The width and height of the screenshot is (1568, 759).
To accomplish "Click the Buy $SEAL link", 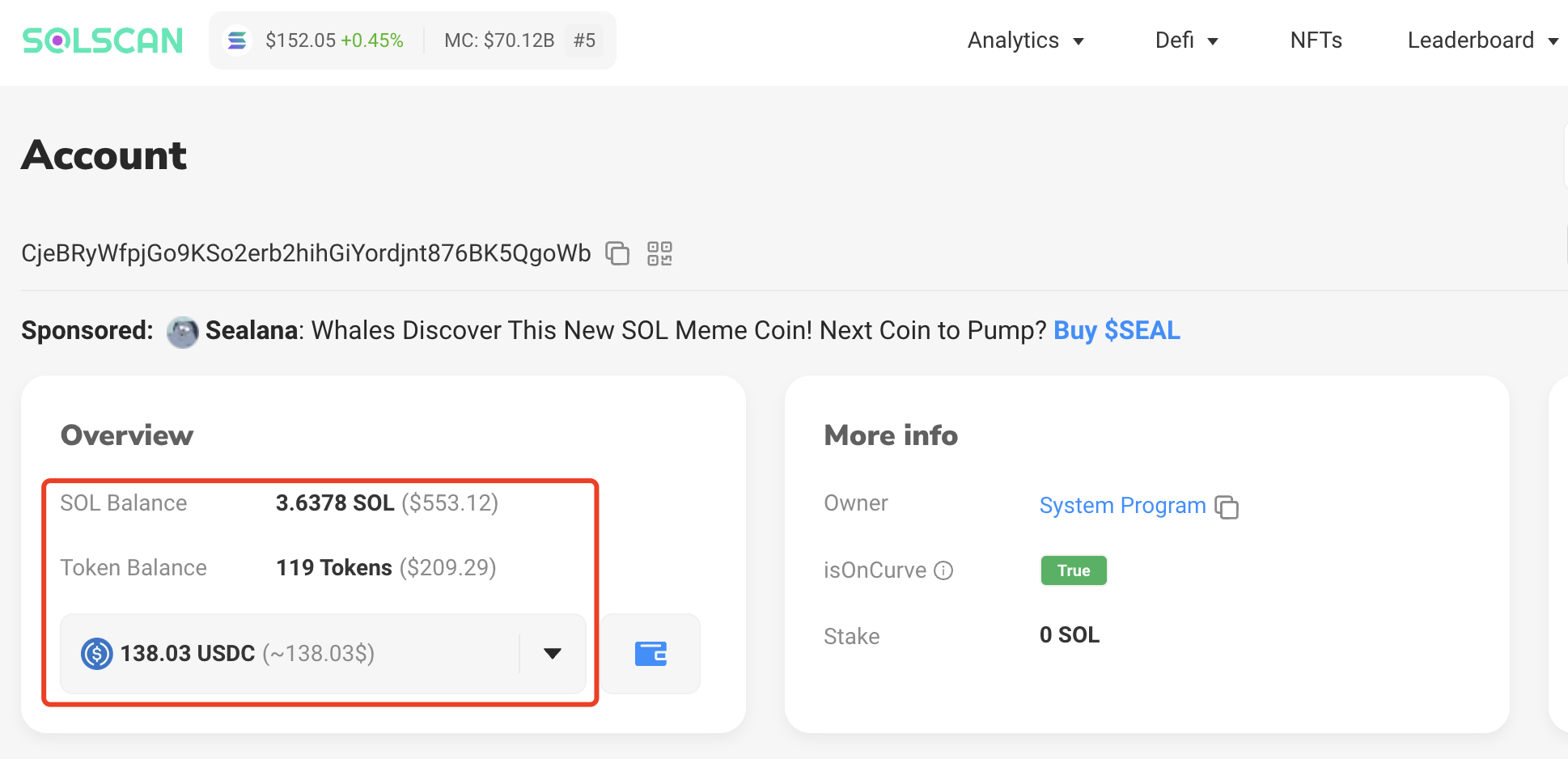I will [1117, 331].
